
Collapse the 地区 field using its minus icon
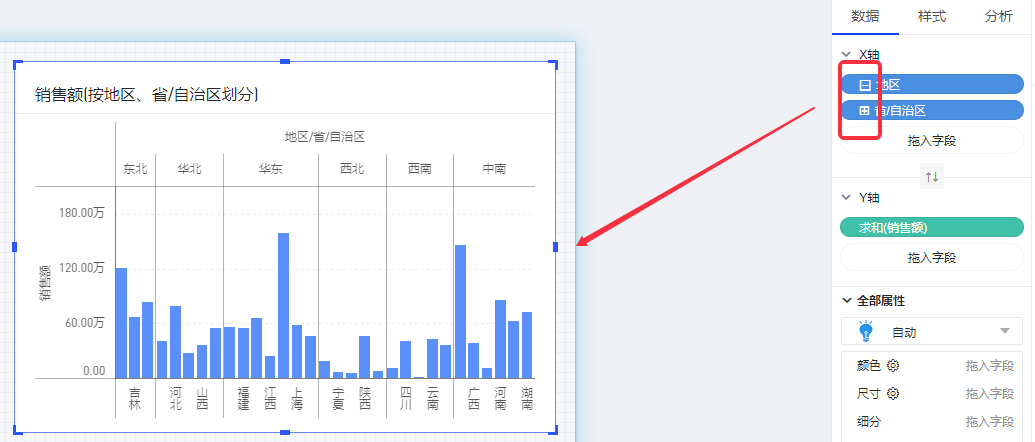(864, 85)
